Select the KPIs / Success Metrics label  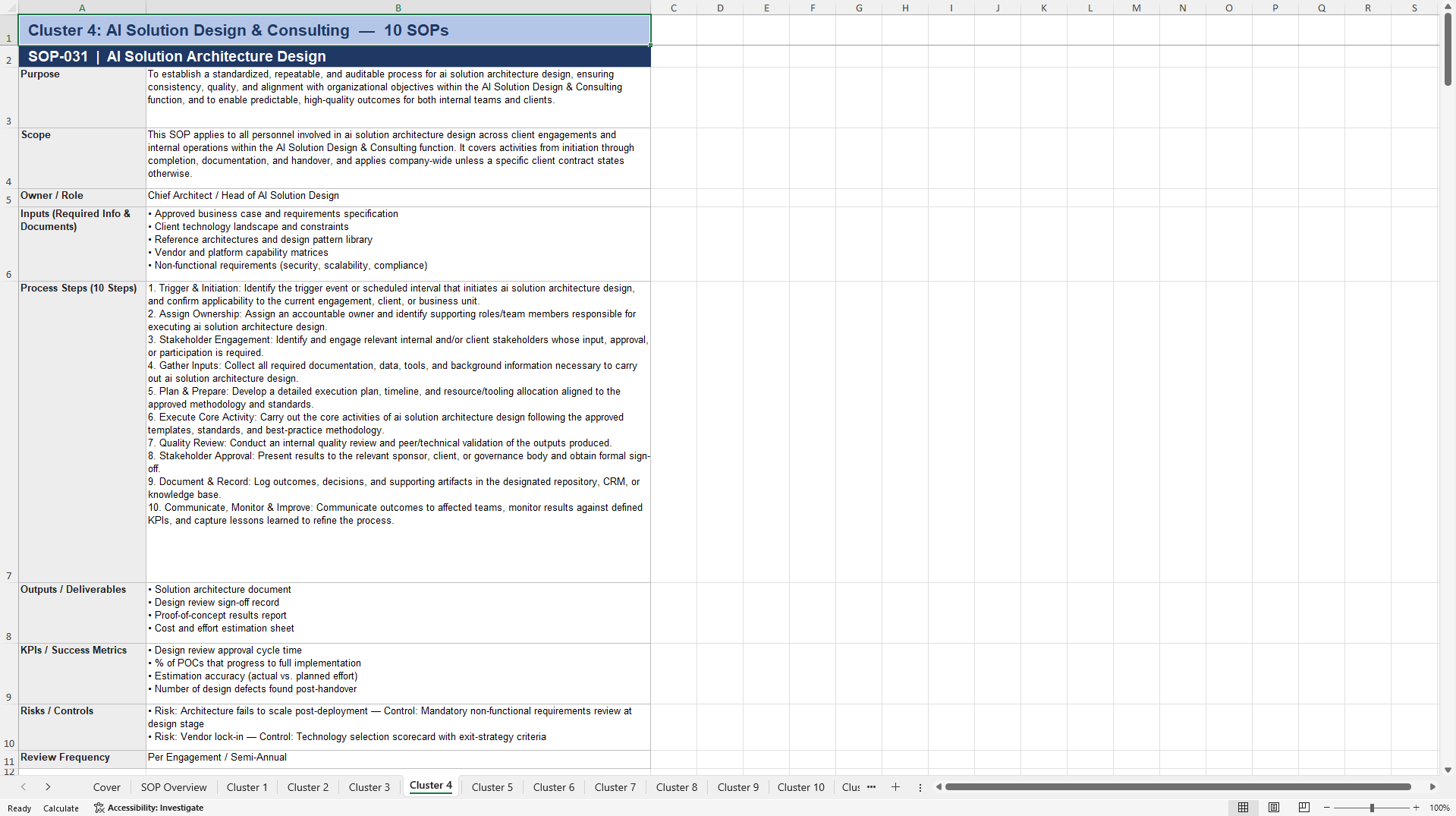82,673
